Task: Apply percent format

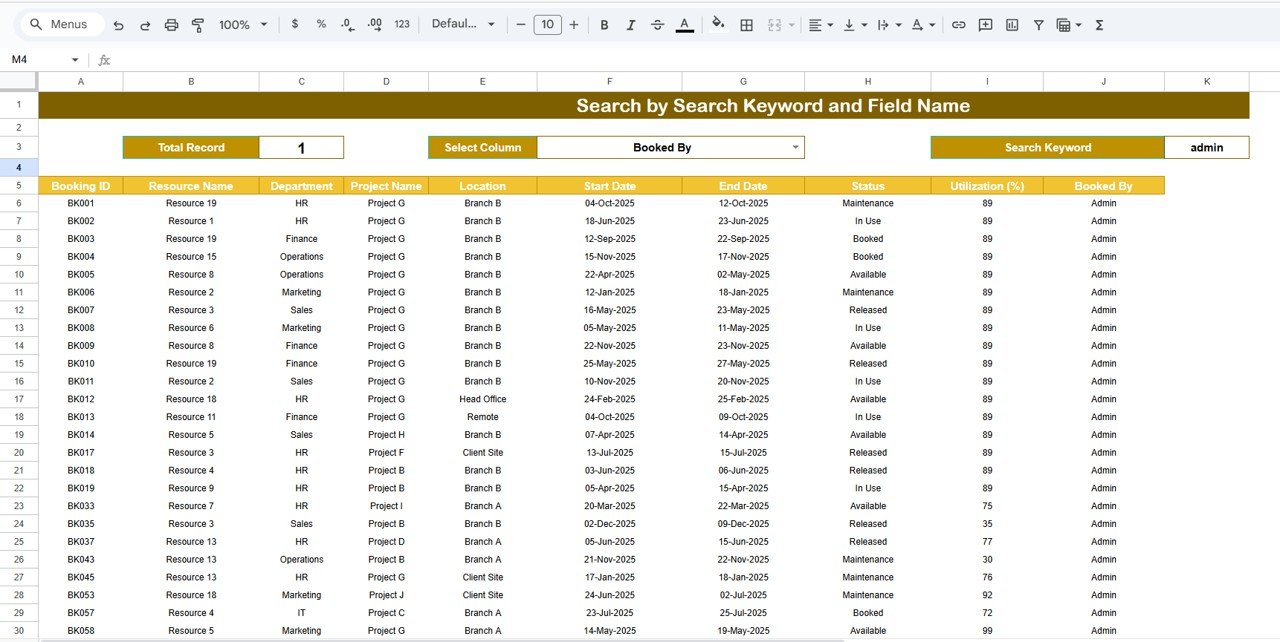Action: click(x=320, y=24)
